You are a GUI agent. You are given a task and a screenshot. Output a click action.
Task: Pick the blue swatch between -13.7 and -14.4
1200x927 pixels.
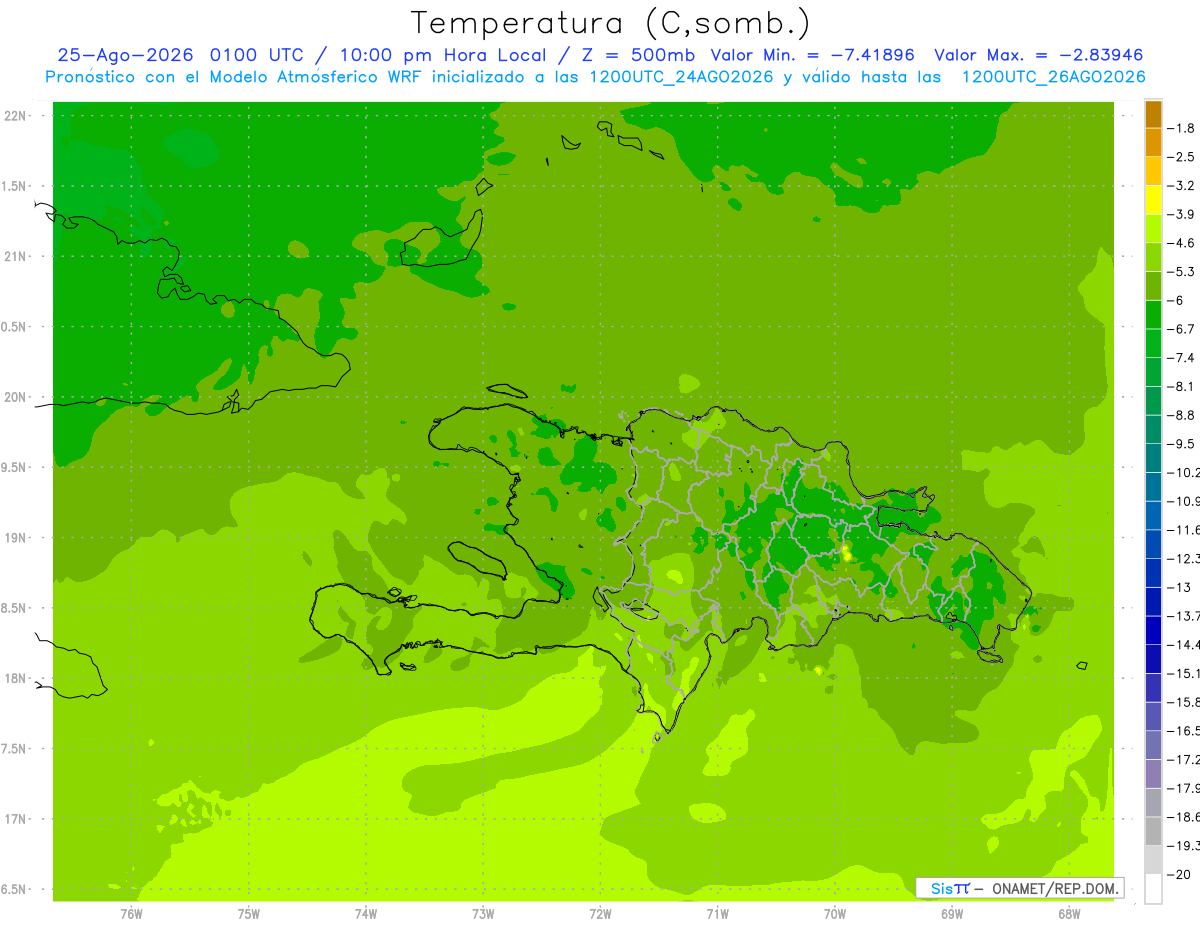pos(1153,630)
